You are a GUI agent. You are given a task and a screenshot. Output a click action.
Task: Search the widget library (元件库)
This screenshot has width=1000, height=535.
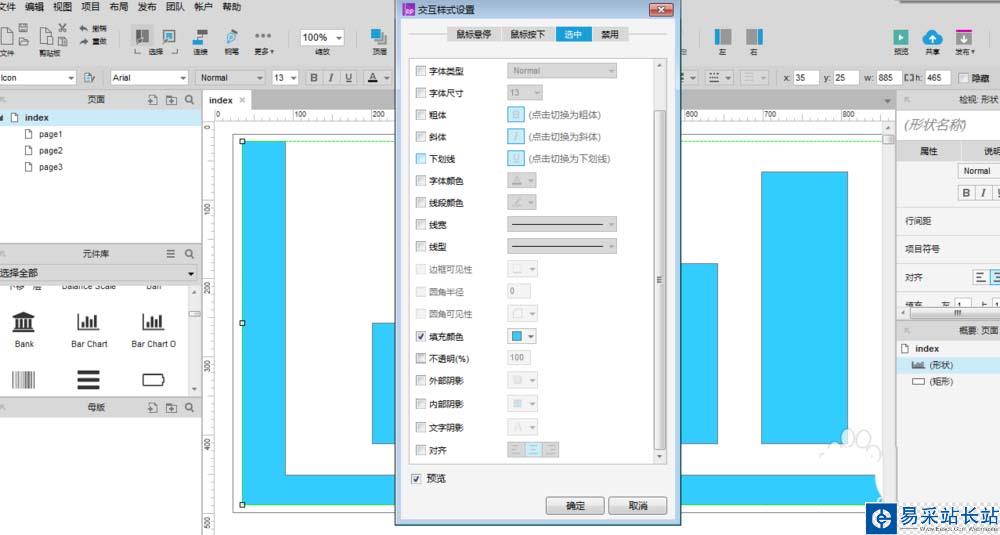coord(189,254)
